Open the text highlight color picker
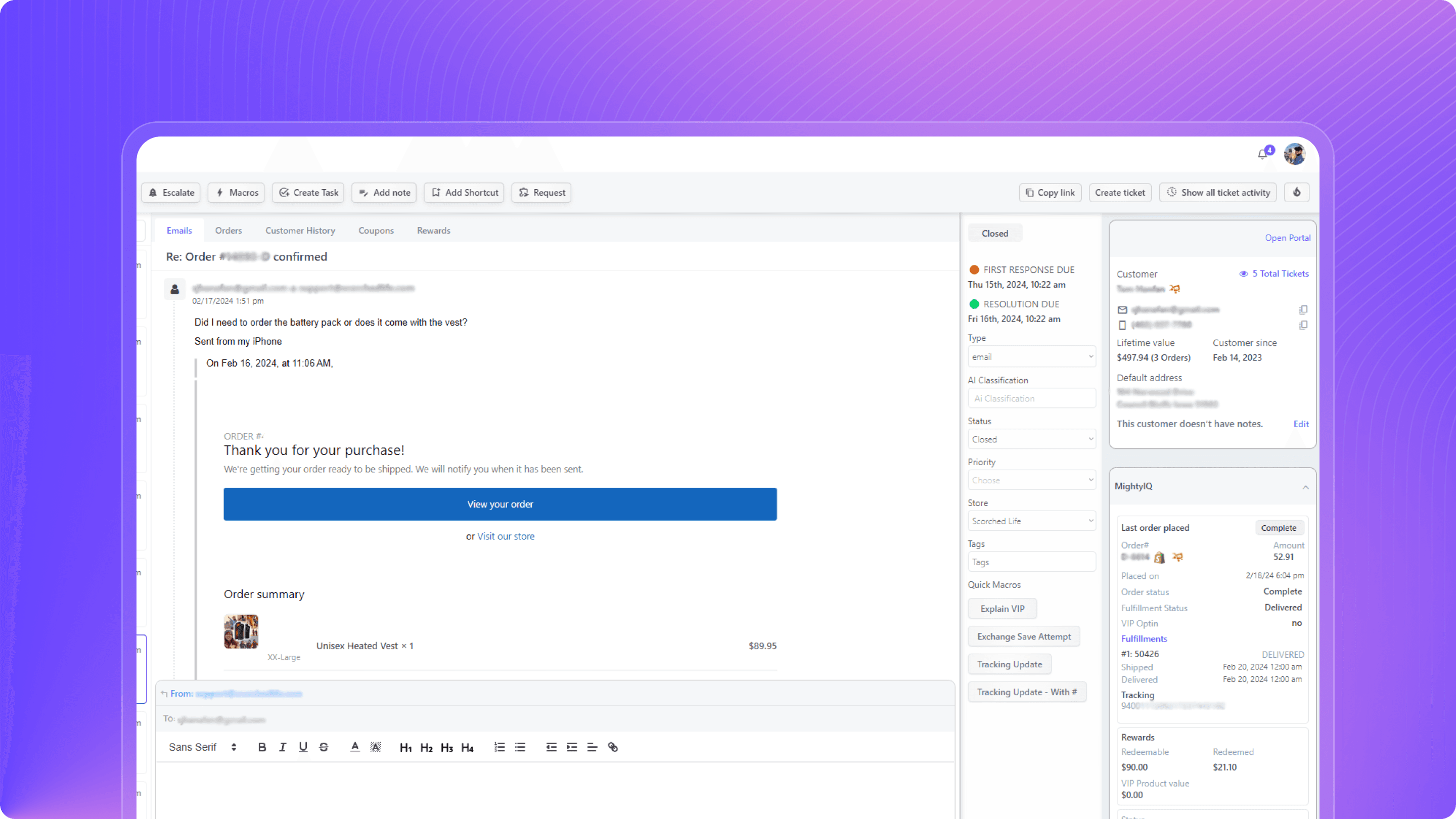Viewport: 1456px width, 819px height. tap(375, 747)
